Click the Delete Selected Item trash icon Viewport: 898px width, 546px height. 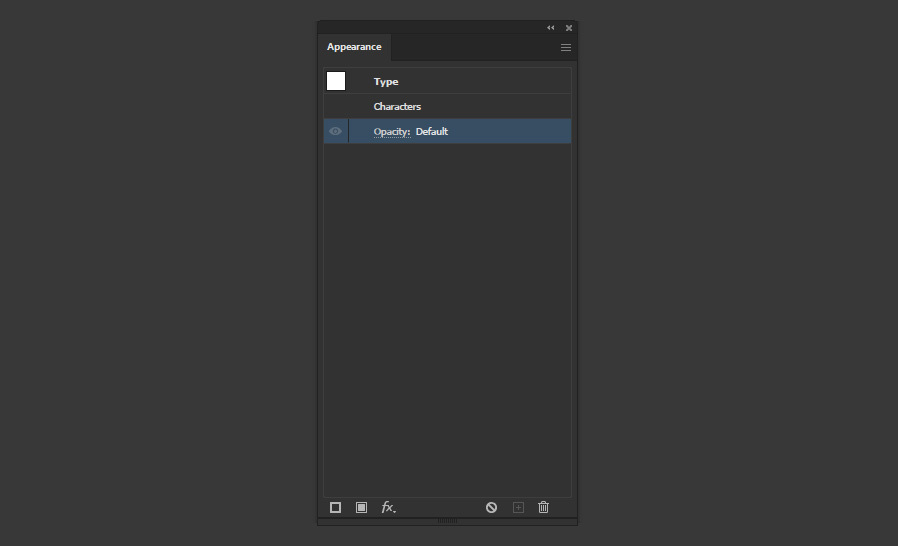point(543,507)
